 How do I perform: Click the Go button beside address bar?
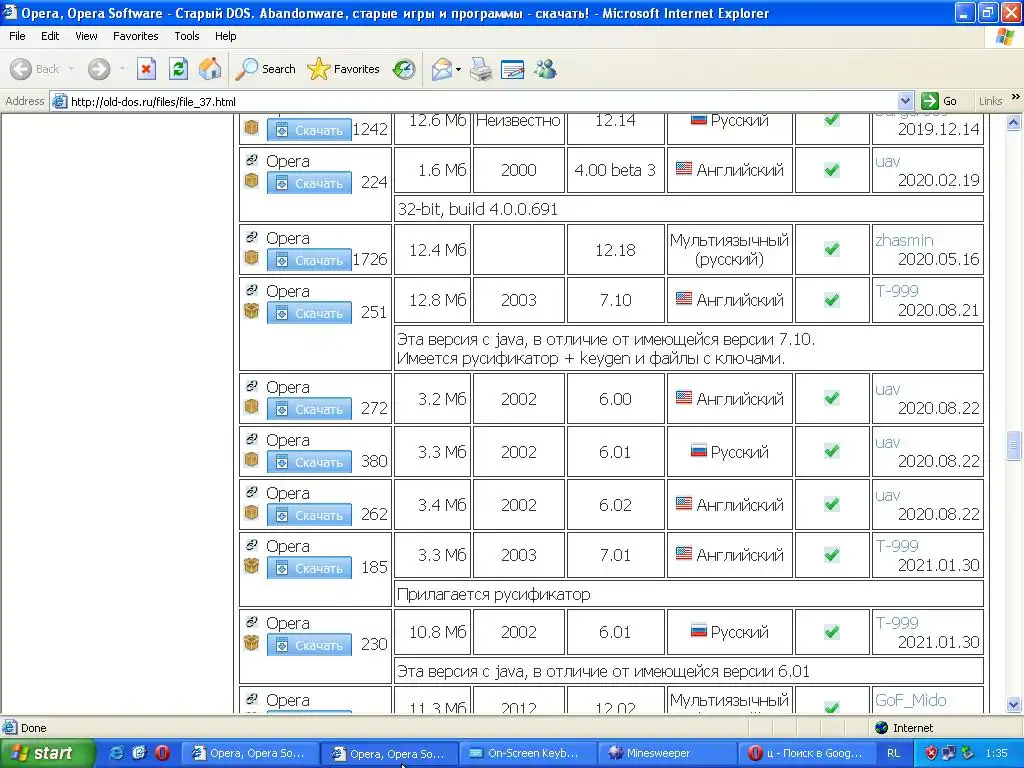[939, 101]
